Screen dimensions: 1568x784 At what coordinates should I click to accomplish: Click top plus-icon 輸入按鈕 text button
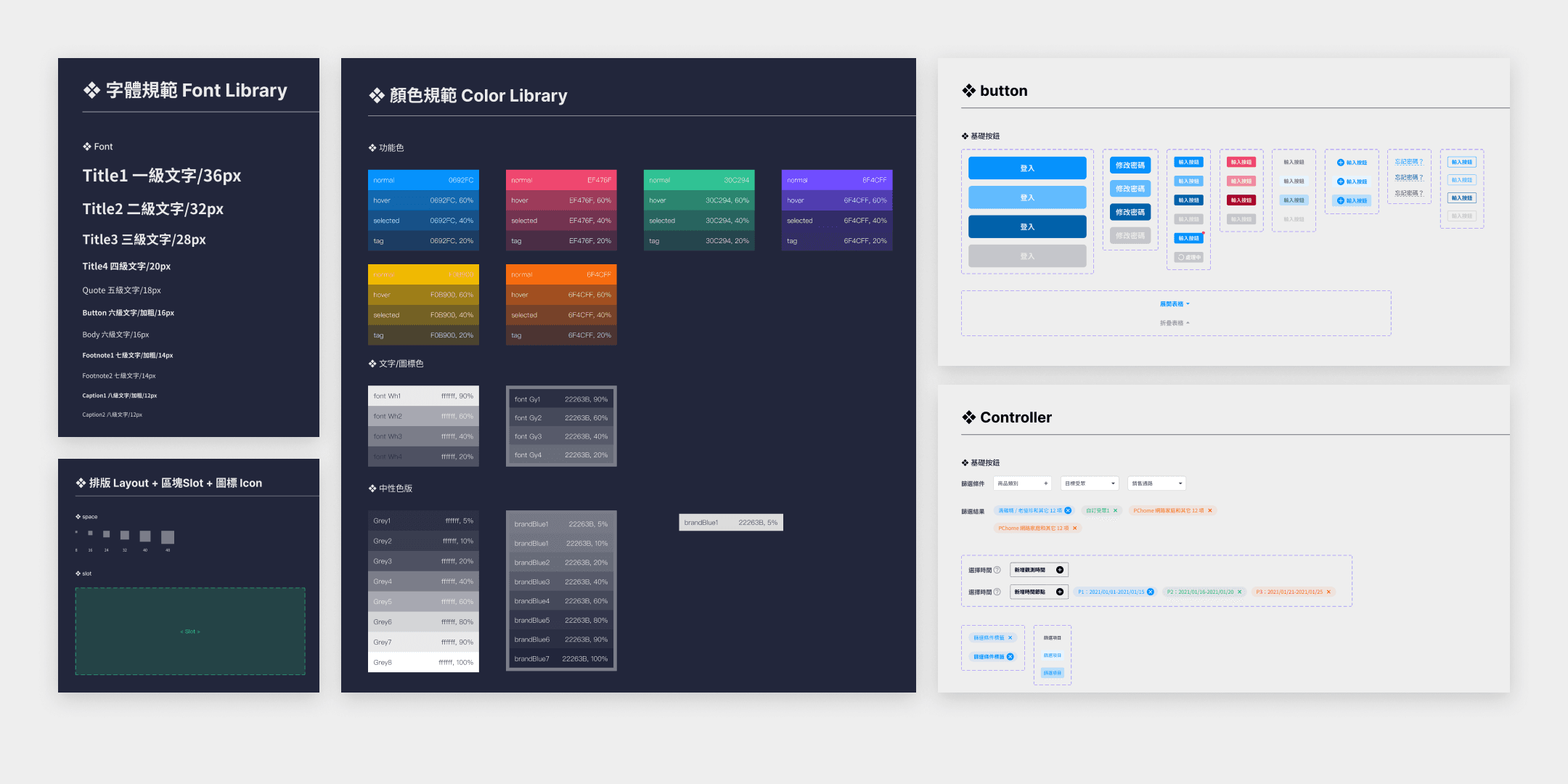(x=1352, y=163)
